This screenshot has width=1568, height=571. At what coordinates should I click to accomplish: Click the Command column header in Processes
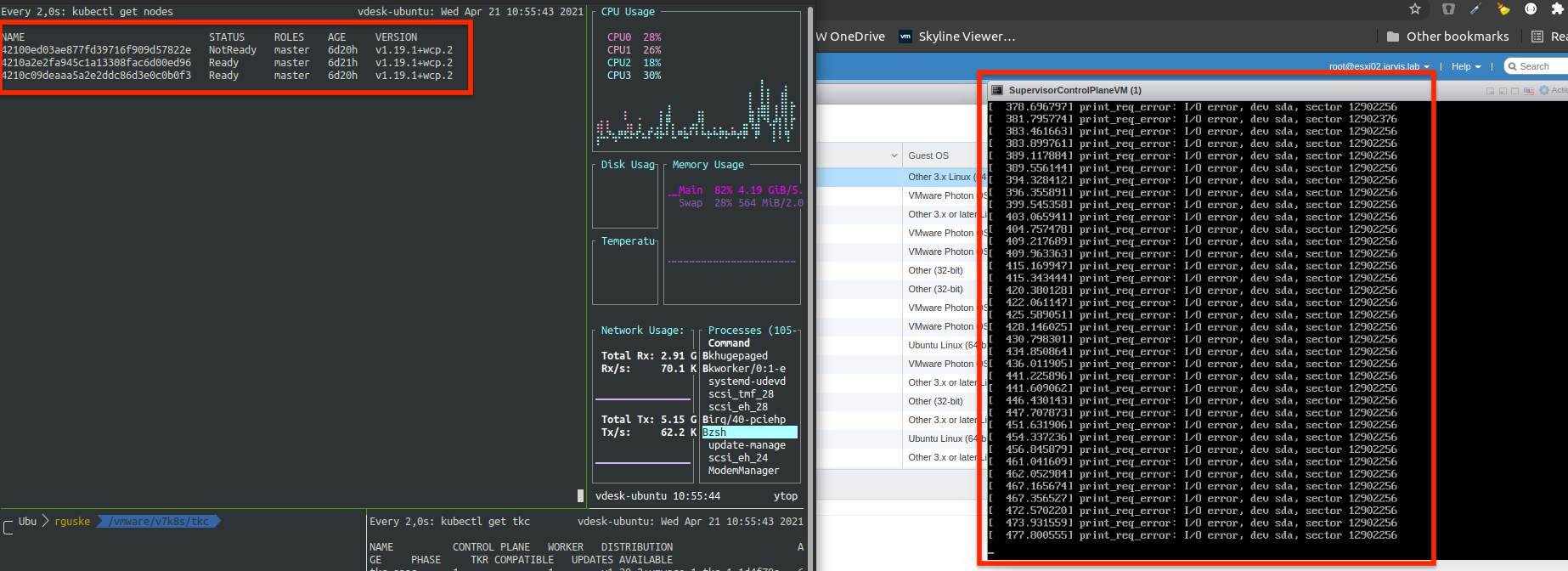(729, 343)
